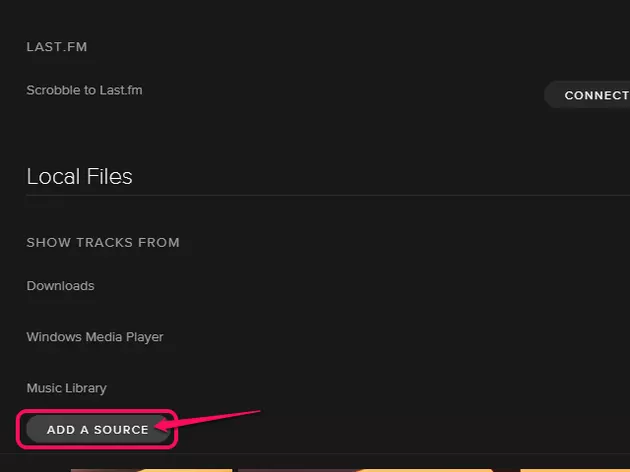Select the Music Library source entry
630x472 pixels.
66,388
